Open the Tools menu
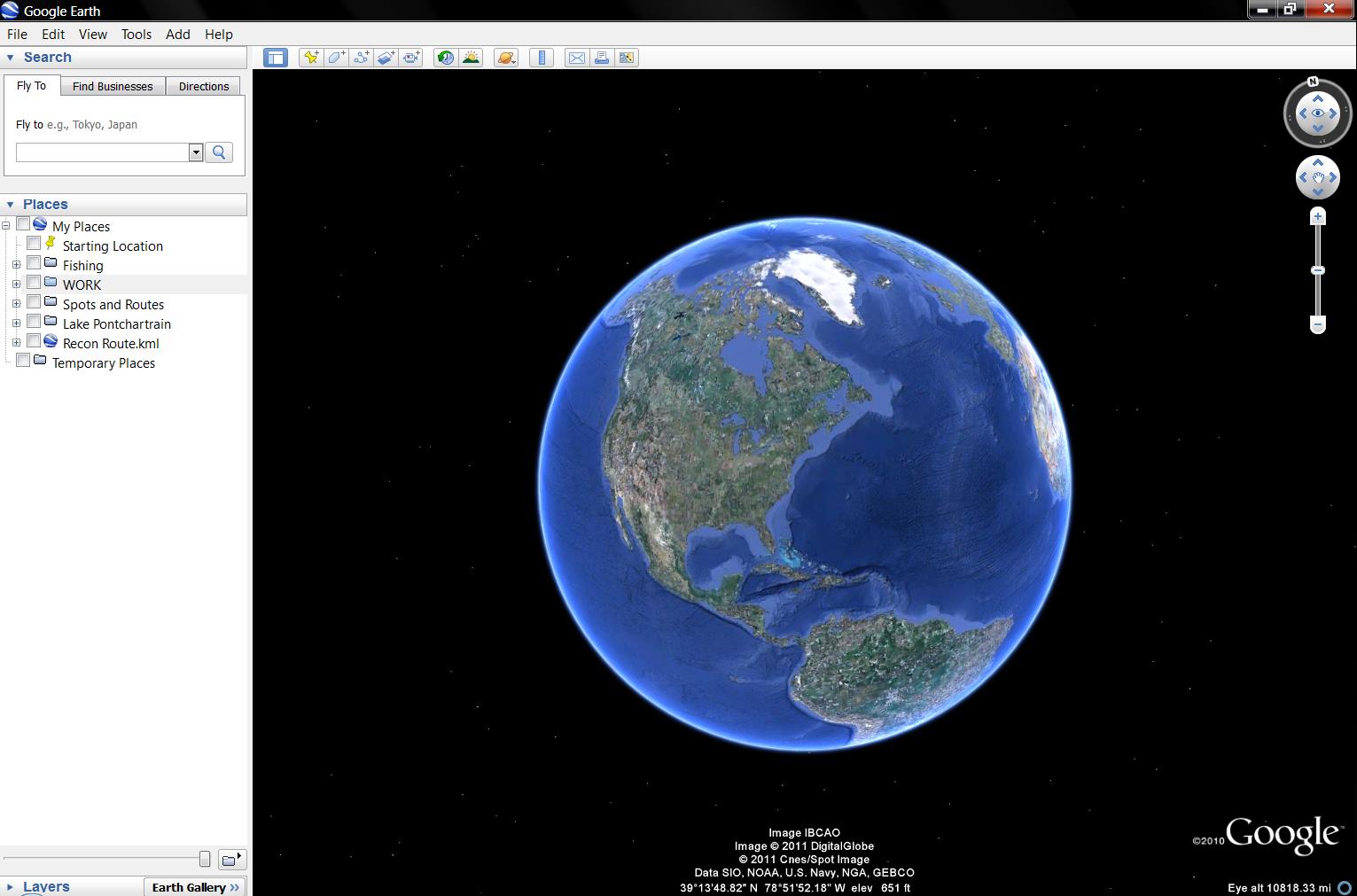 136,35
